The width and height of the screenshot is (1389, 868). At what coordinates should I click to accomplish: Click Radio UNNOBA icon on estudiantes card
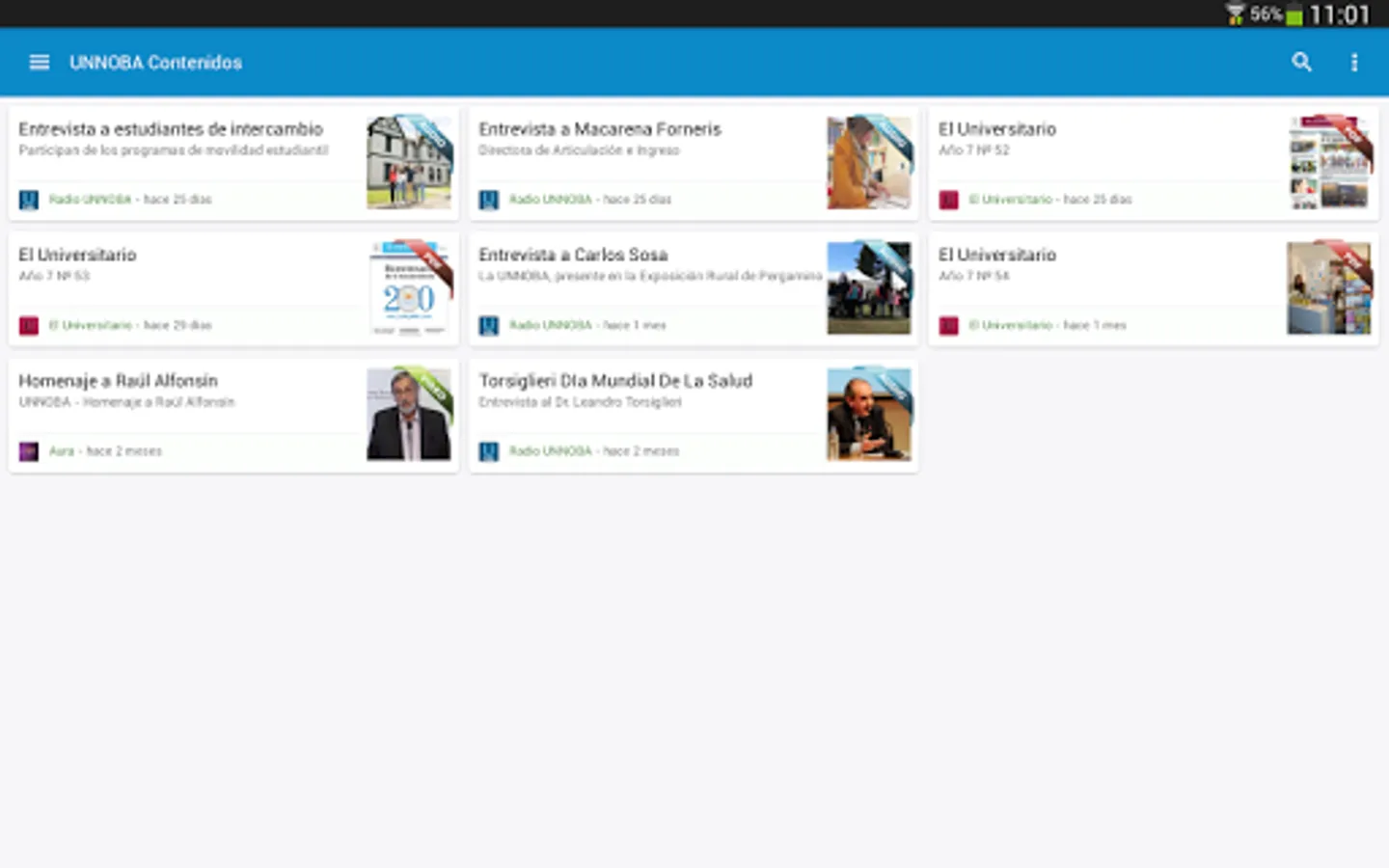[29, 200]
